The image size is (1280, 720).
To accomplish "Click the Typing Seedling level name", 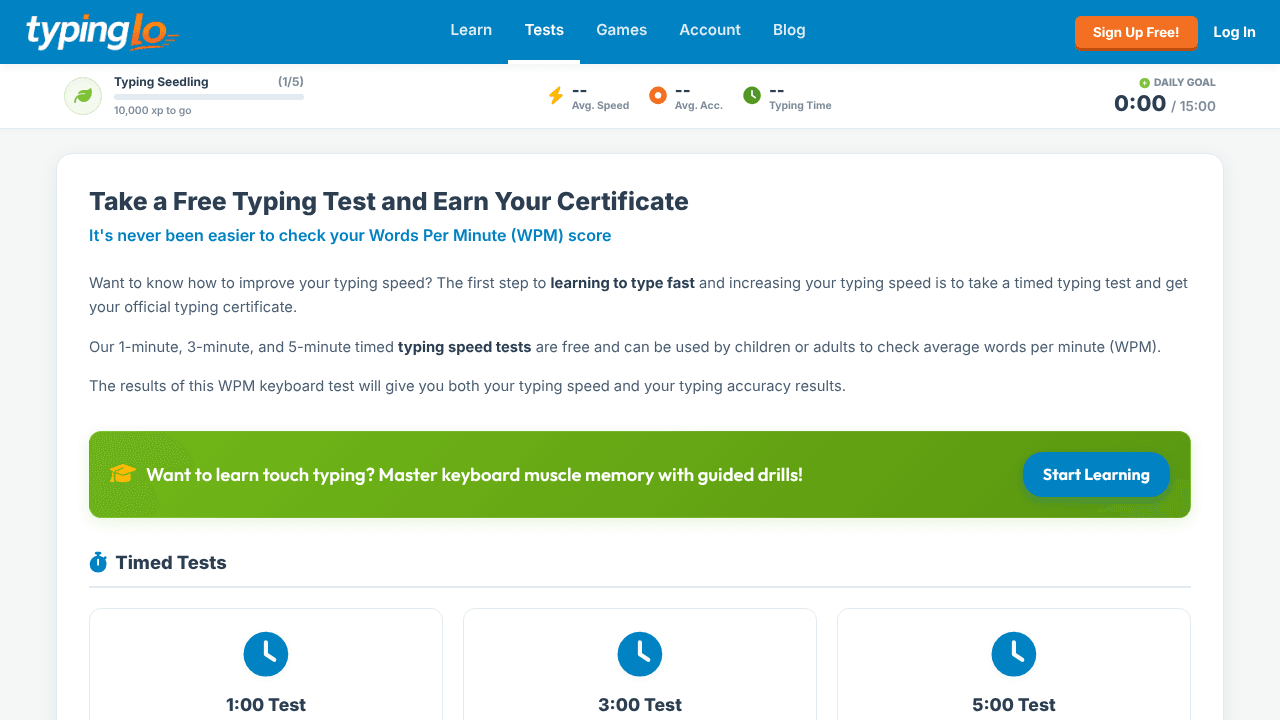I will click(161, 82).
